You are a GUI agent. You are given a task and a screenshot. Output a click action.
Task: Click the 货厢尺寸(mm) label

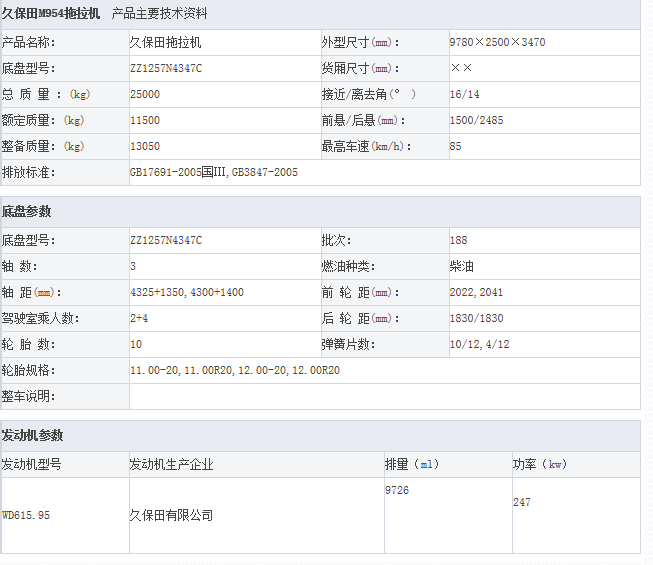(x=360, y=68)
